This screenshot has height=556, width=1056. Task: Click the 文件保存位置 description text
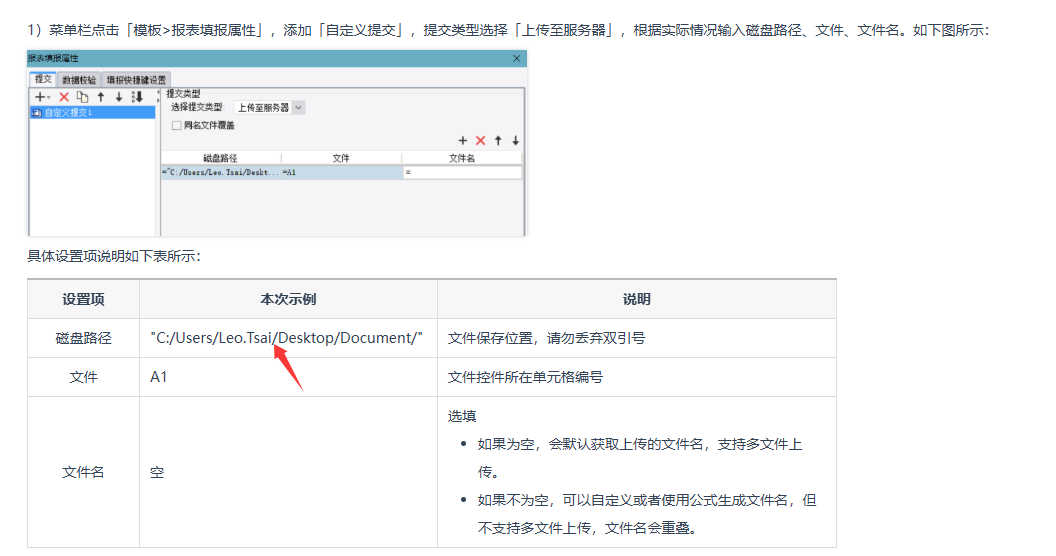point(546,338)
